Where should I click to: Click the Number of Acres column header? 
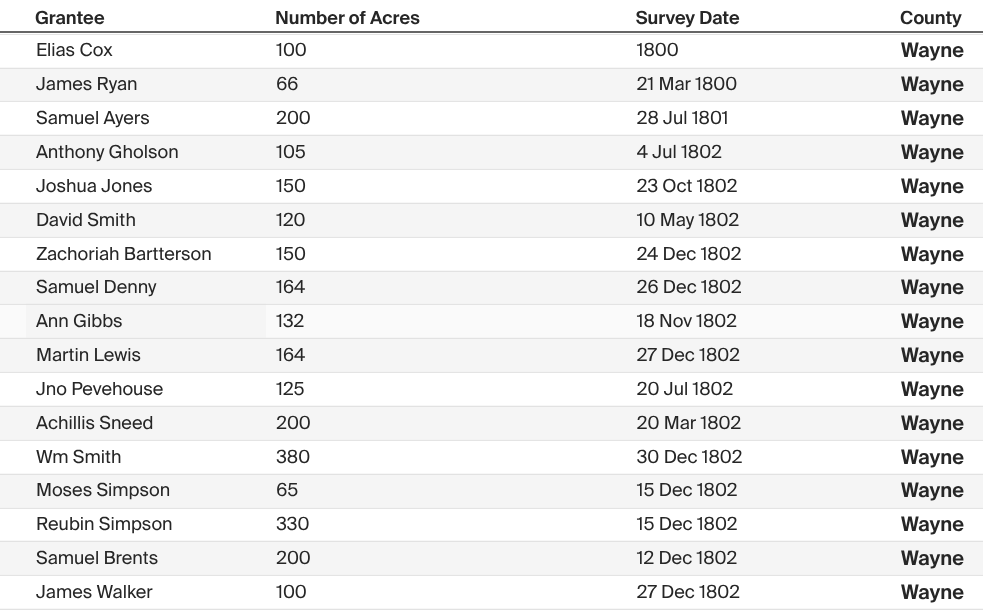point(347,18)
